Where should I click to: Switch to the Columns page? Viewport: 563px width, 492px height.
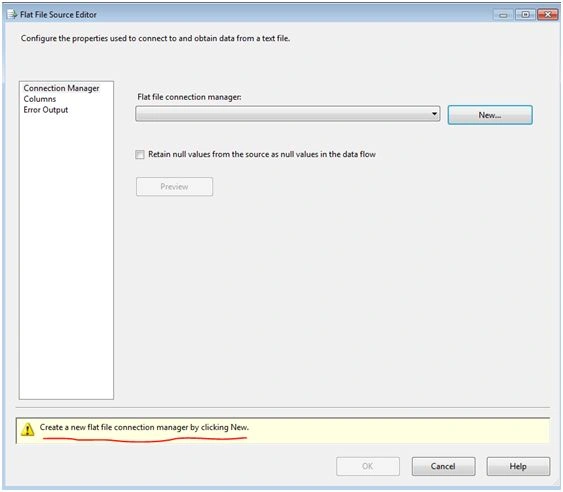pyautogui.click(x=39, y=99)
